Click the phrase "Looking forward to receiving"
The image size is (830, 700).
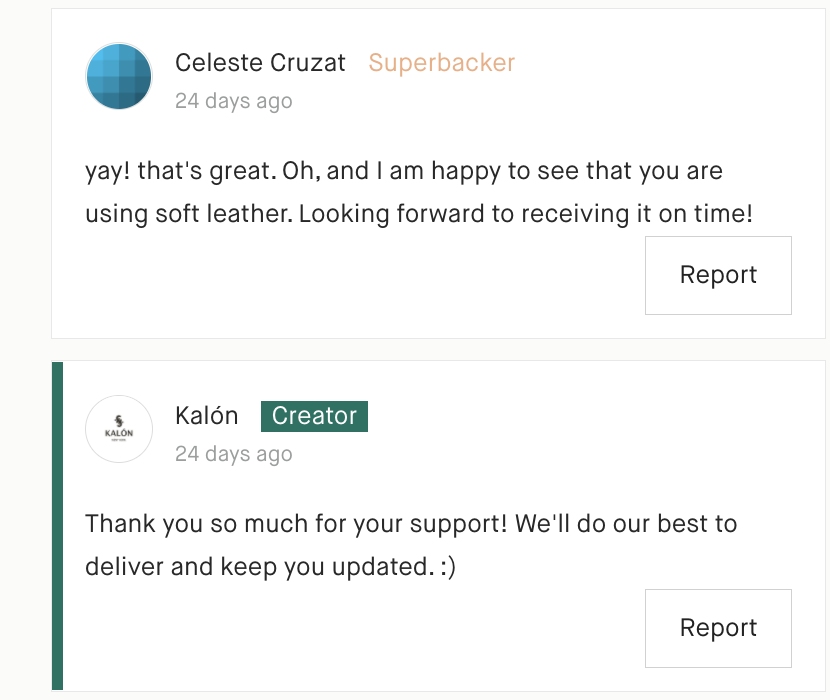pyautogui.click(x=464, y=214)
